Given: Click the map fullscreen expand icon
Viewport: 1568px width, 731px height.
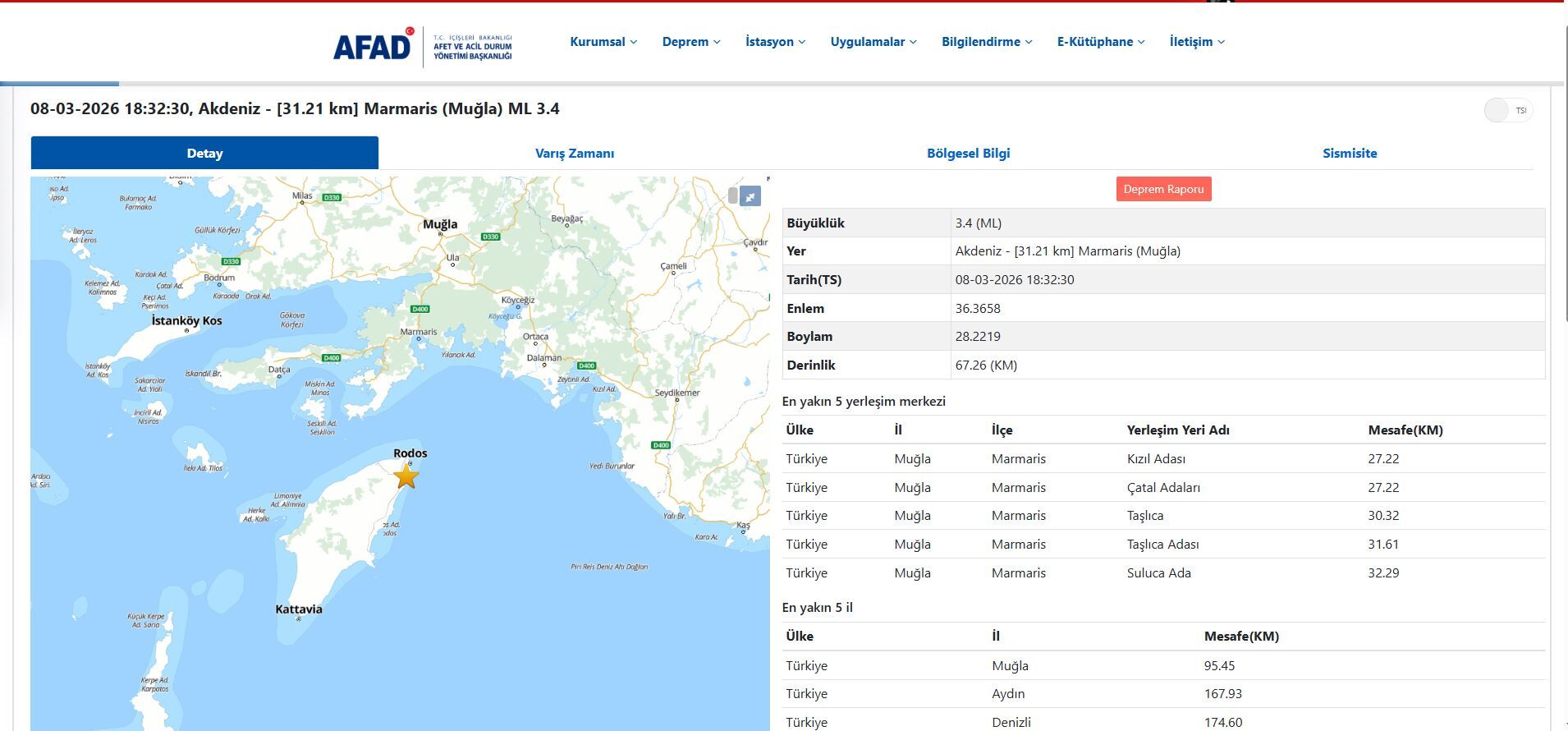Looking at the screenshot, I should click(750, 196).
